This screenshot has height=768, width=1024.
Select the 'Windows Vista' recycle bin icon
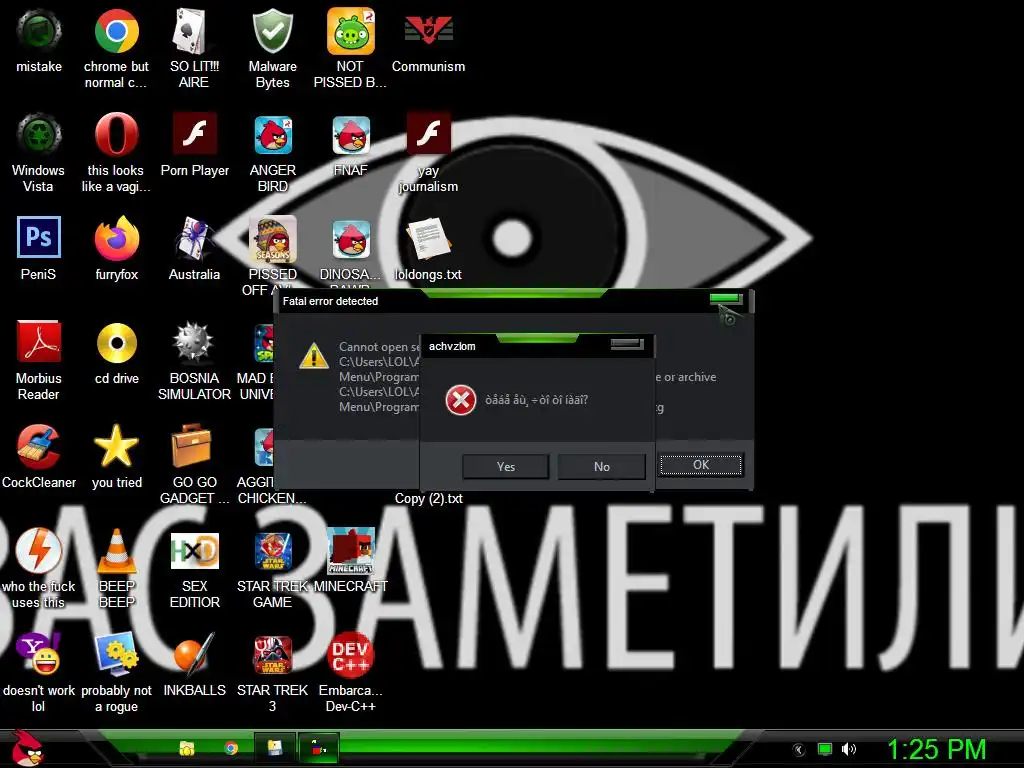(39, 135)
